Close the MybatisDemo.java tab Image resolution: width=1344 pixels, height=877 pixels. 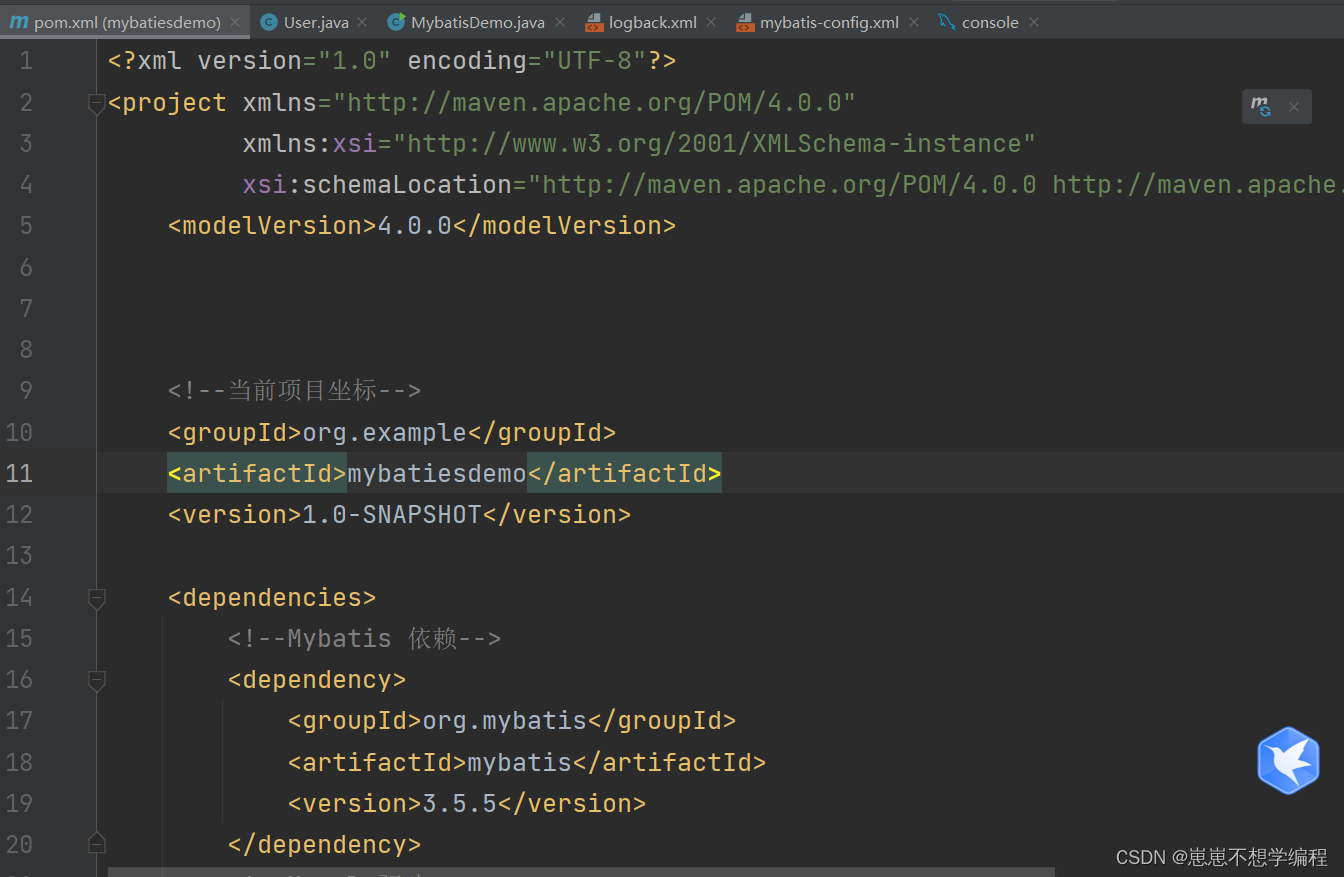[x=560, y=22]
